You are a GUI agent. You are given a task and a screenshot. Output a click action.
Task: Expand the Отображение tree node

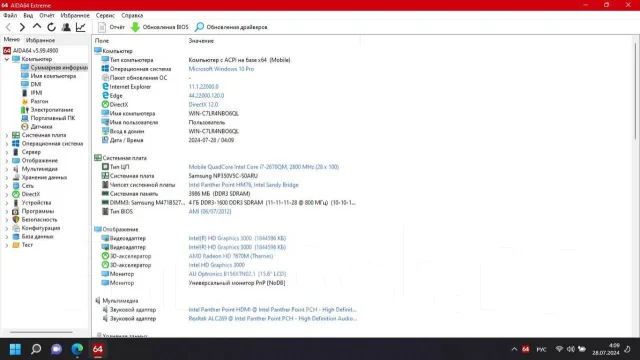7,160
